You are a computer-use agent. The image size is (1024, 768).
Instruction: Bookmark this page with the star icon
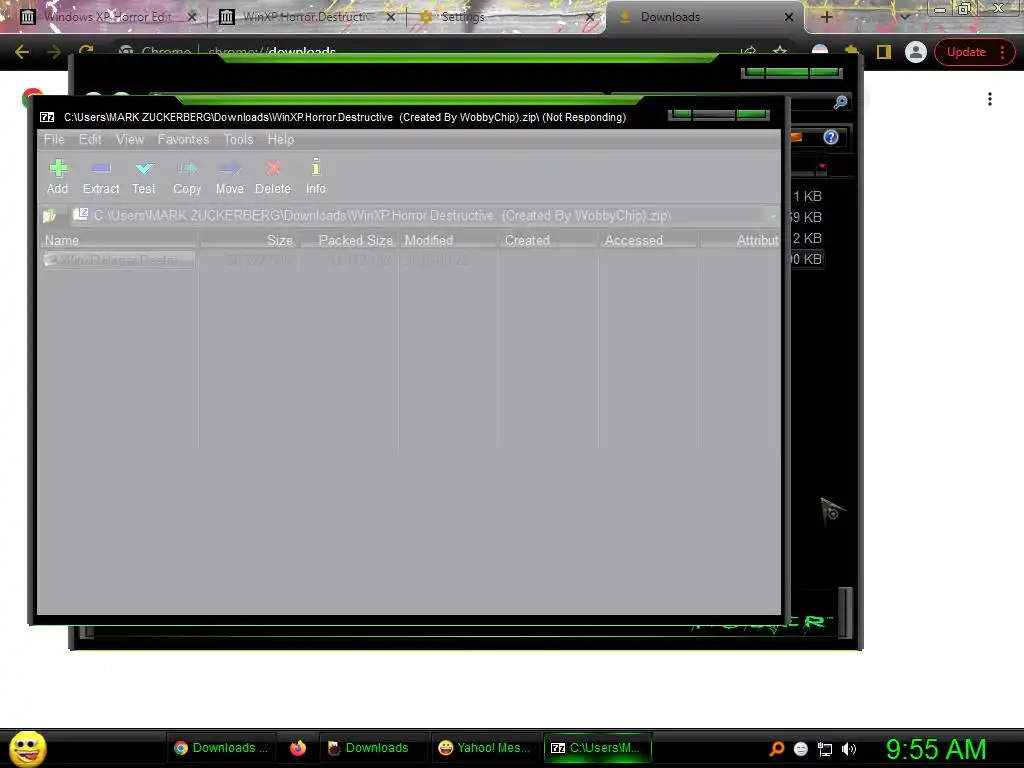pos(780,52)
